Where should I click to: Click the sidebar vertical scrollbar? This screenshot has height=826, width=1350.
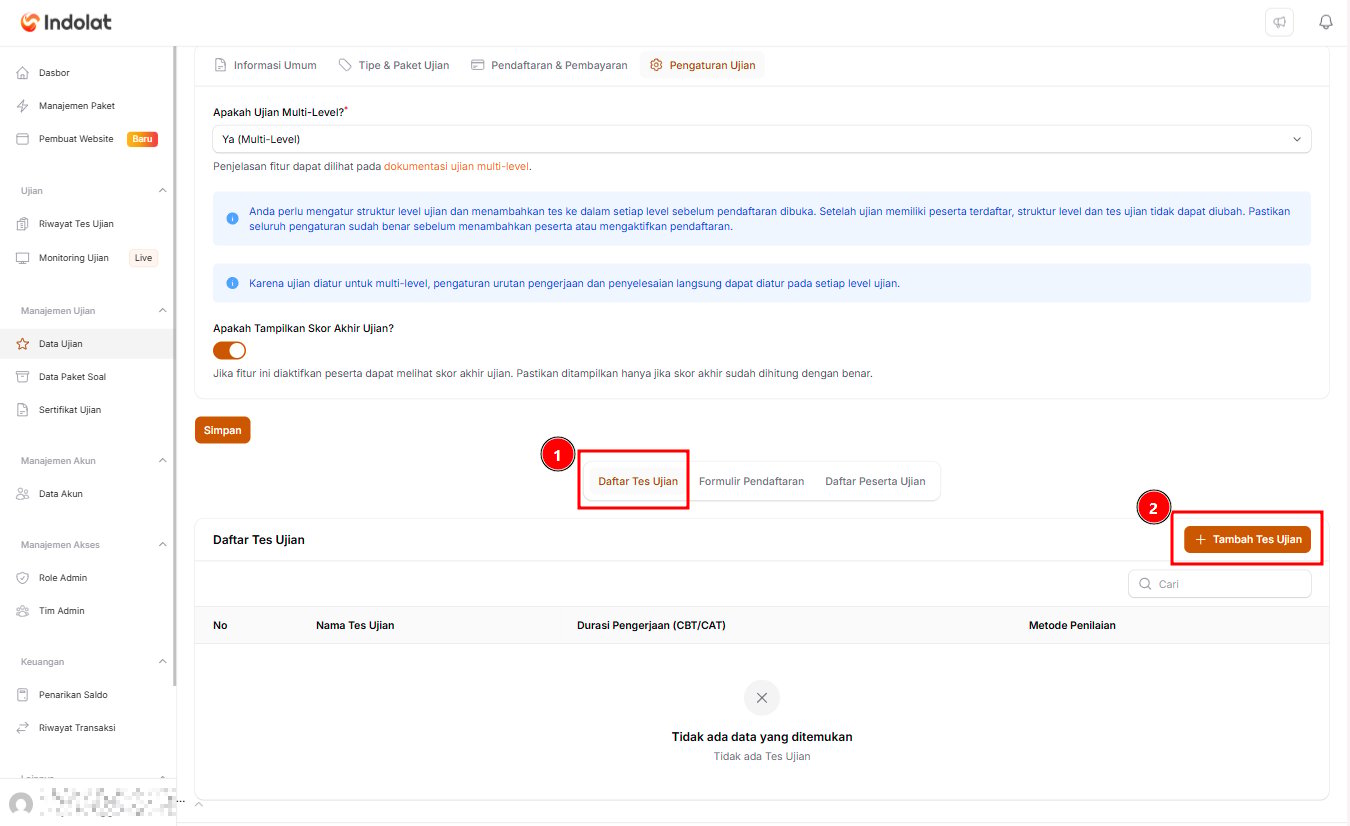pos(175,365)
